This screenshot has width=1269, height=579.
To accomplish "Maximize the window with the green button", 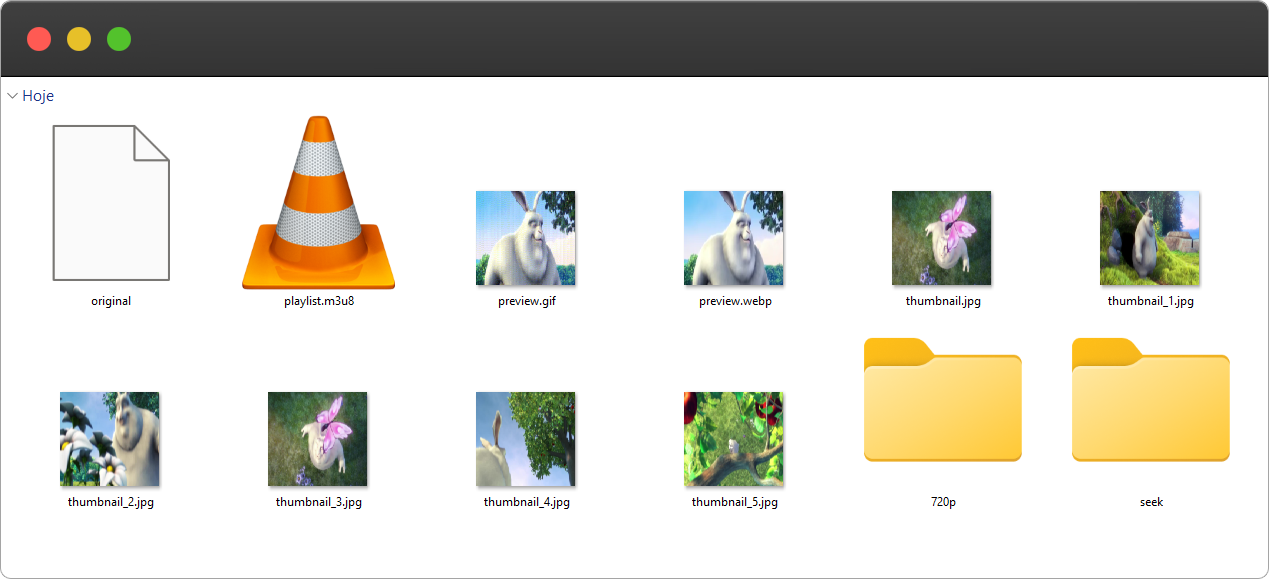I will [119, 39].
